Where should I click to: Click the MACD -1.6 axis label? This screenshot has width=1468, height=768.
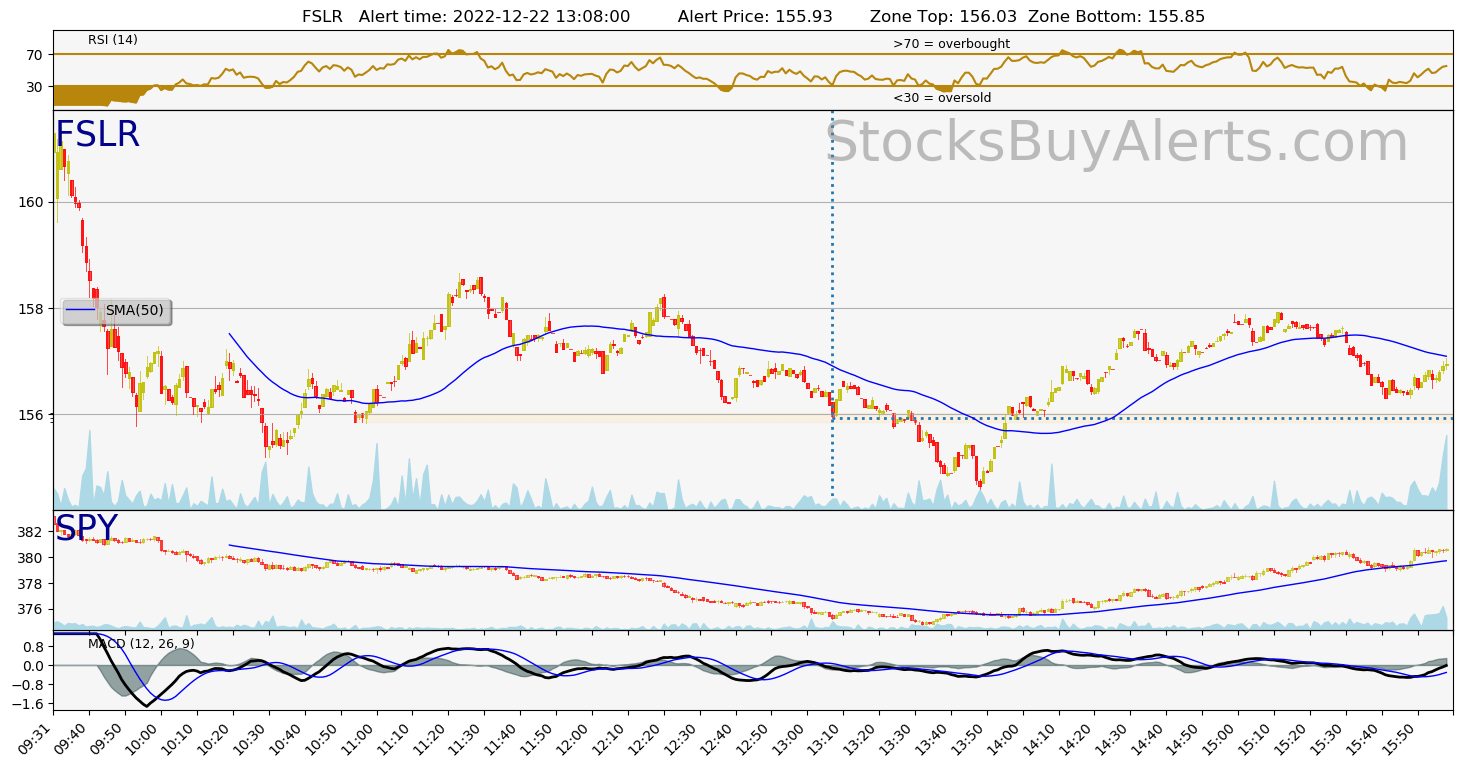click(29, 704)
